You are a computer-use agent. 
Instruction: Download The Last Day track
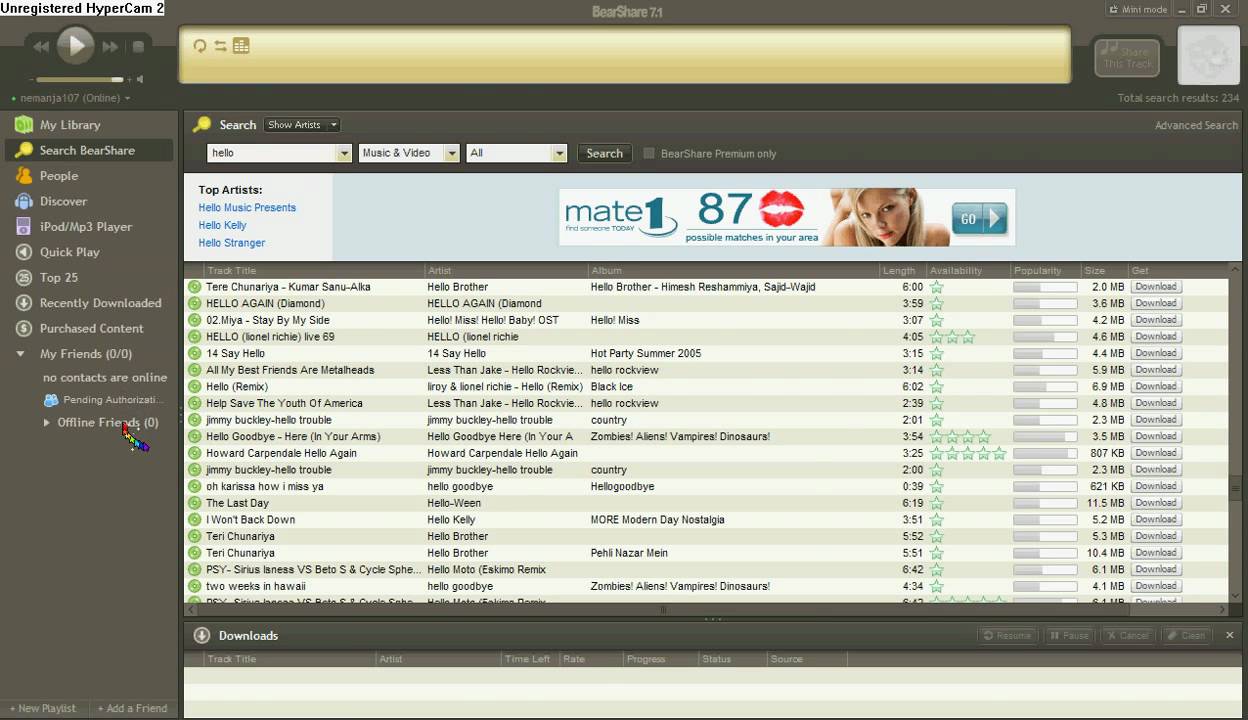point(1155,503)
